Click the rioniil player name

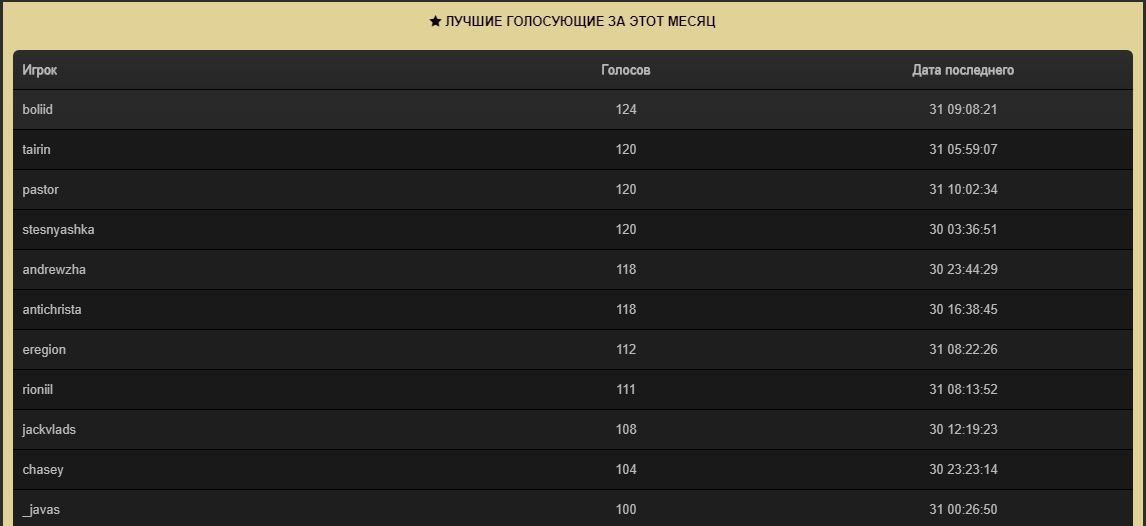[x=38, y=390]
